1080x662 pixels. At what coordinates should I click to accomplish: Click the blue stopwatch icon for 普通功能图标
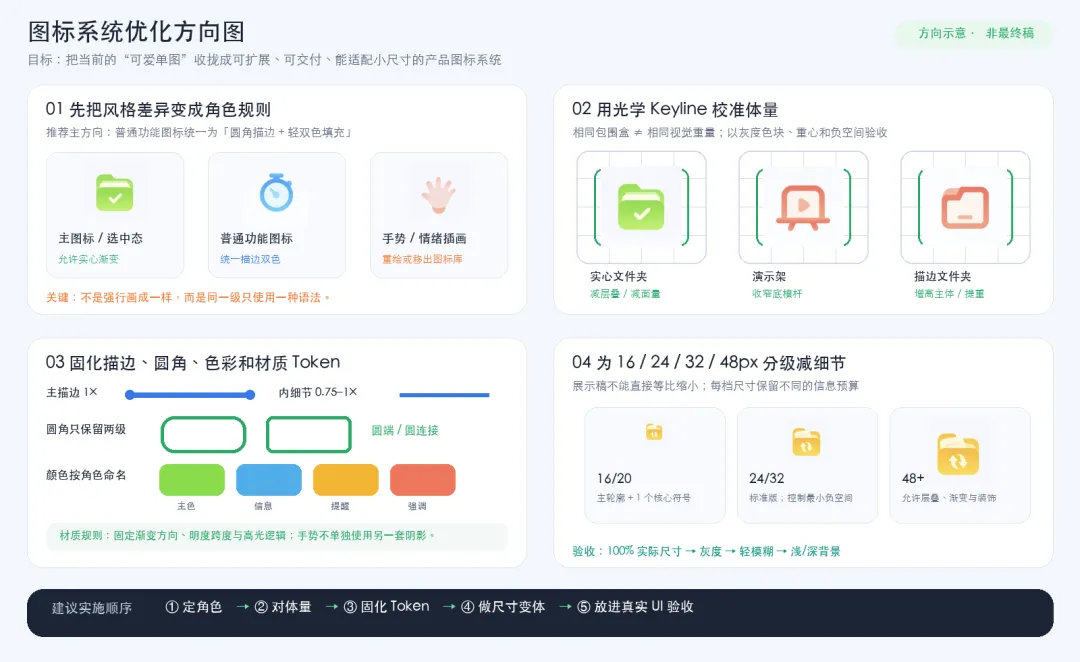click(276, 192)
